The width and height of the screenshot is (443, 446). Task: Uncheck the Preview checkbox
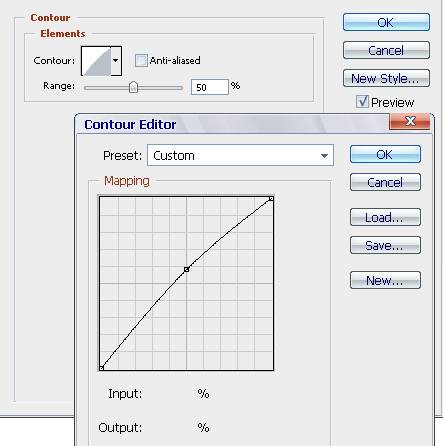point(362,102)
